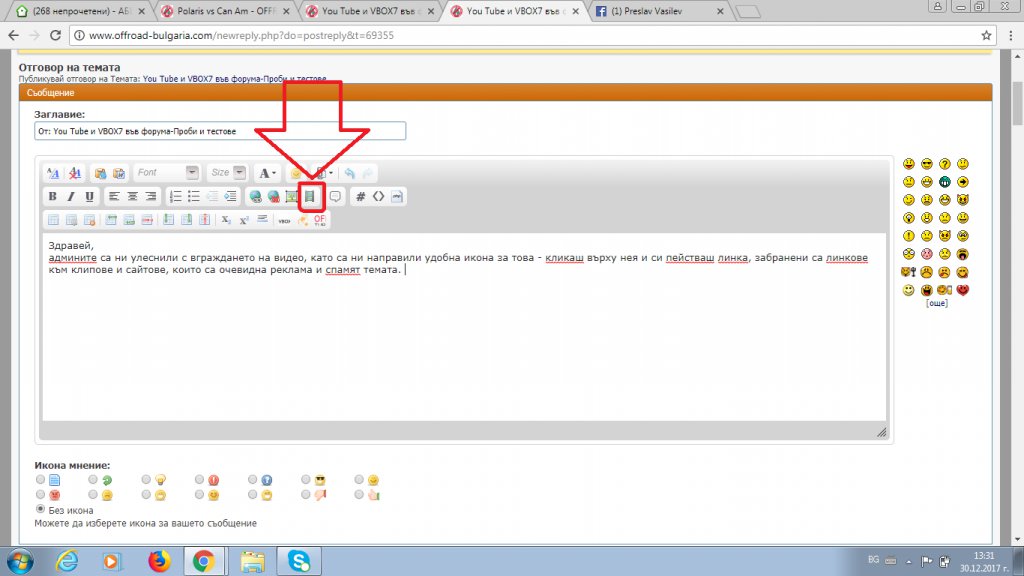
Task: Select the blue question post icon radio
Action: [252, 479]
